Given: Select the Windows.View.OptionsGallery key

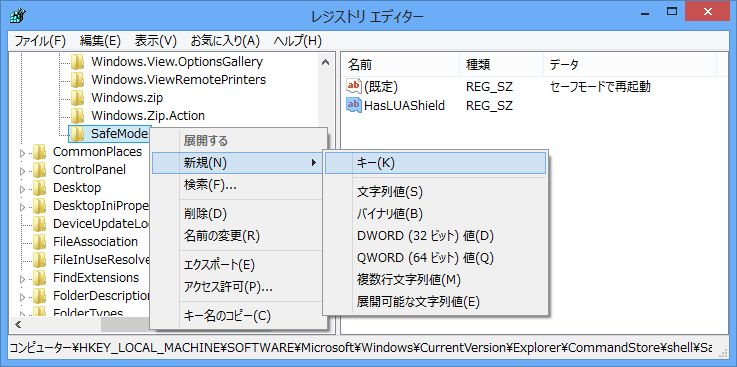Looking at the screenshot, I should pos(177,62).
